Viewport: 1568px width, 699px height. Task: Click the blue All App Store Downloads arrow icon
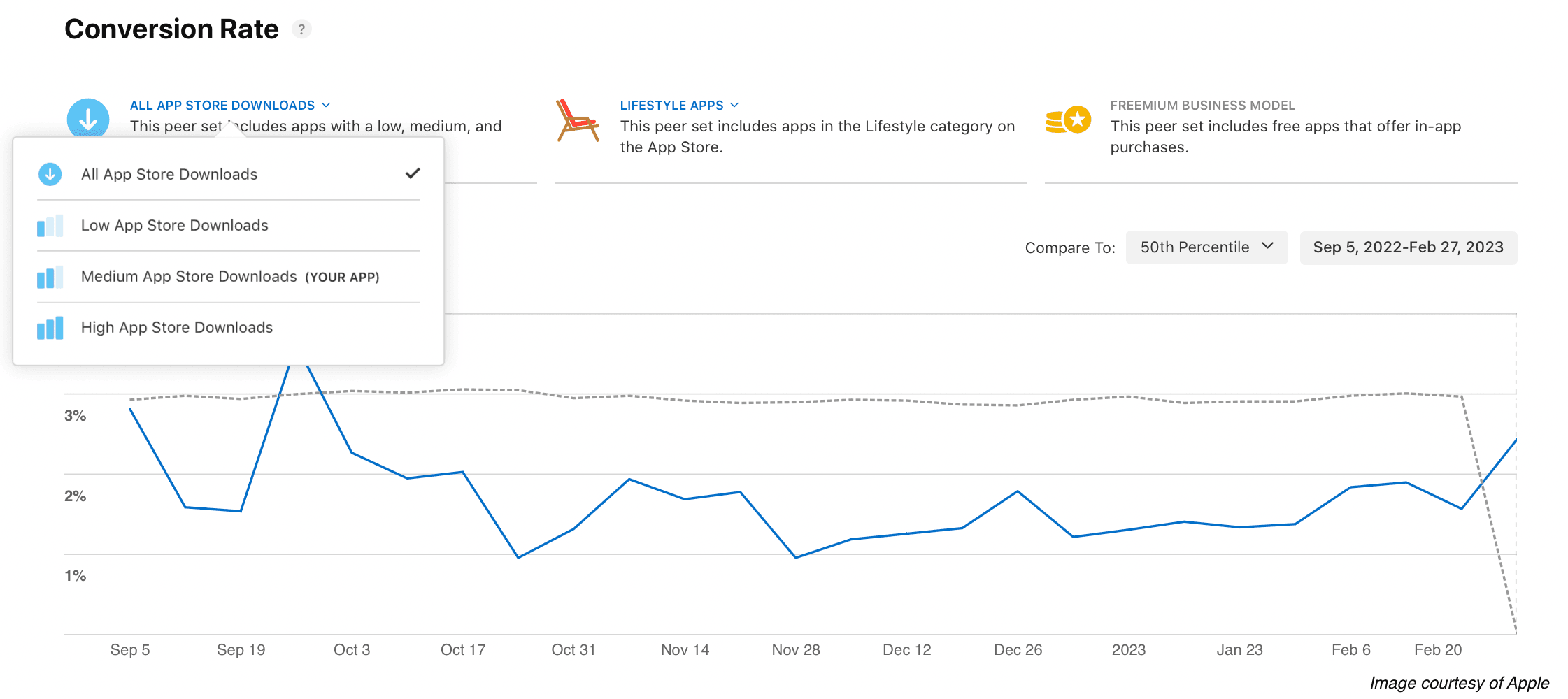tap(87, 118)
